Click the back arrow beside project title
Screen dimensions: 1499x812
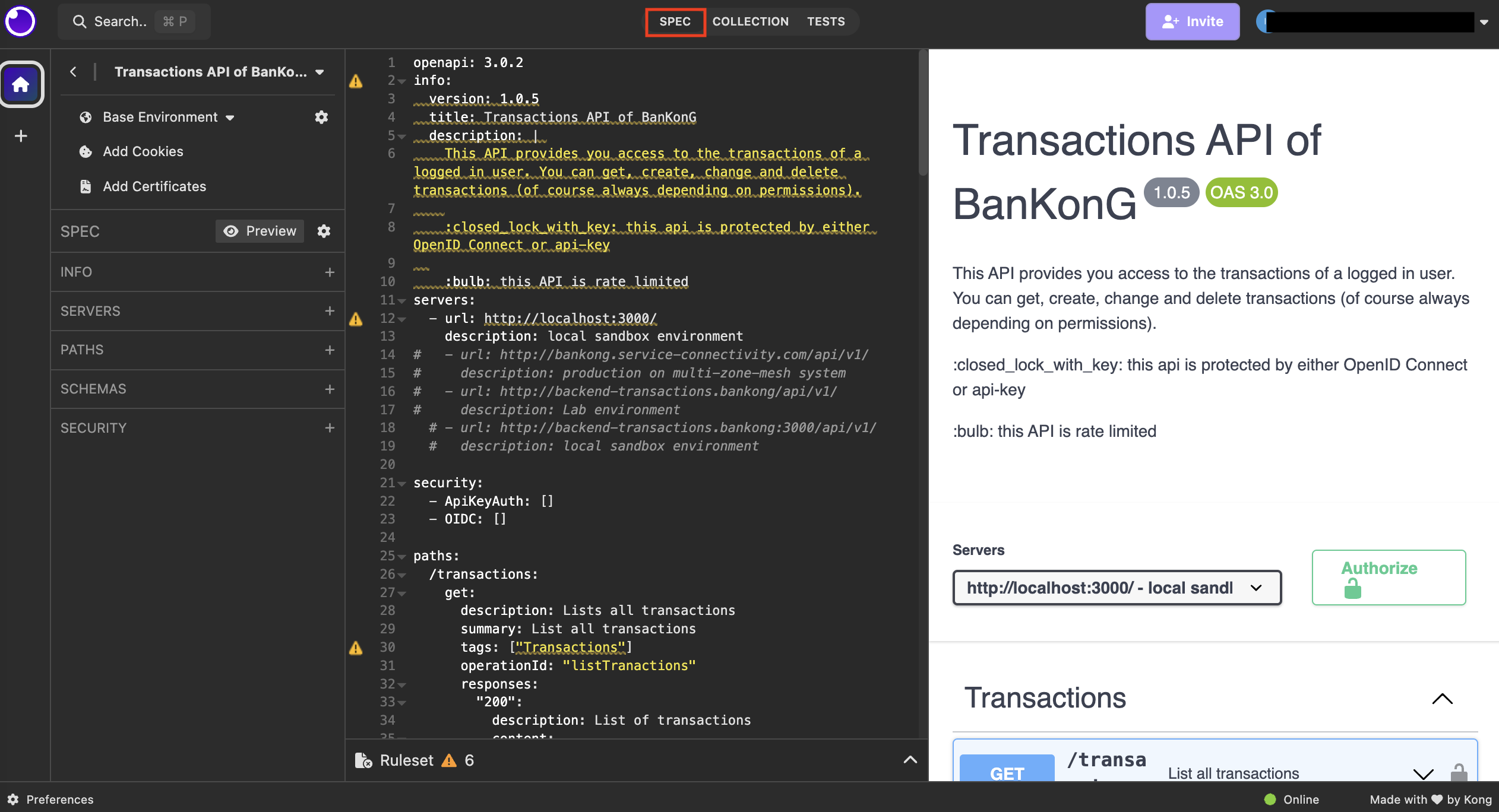pos(73,72)
